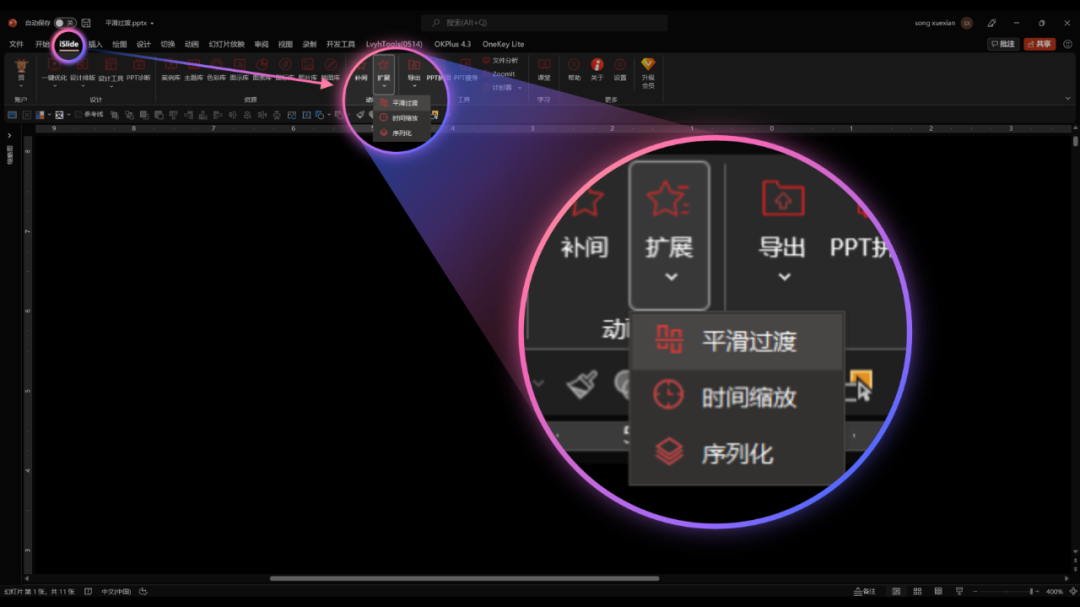This screenshot has width=1080, height=607.
Task: Click the 文件分析 button
Action: tap(500, 61)
